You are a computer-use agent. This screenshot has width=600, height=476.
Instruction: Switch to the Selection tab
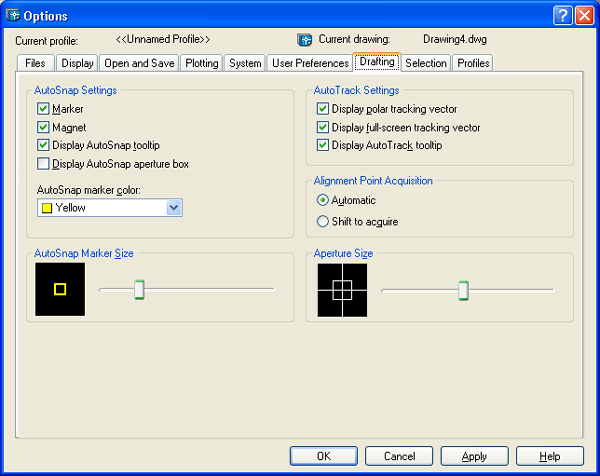(x=426, y=63)
